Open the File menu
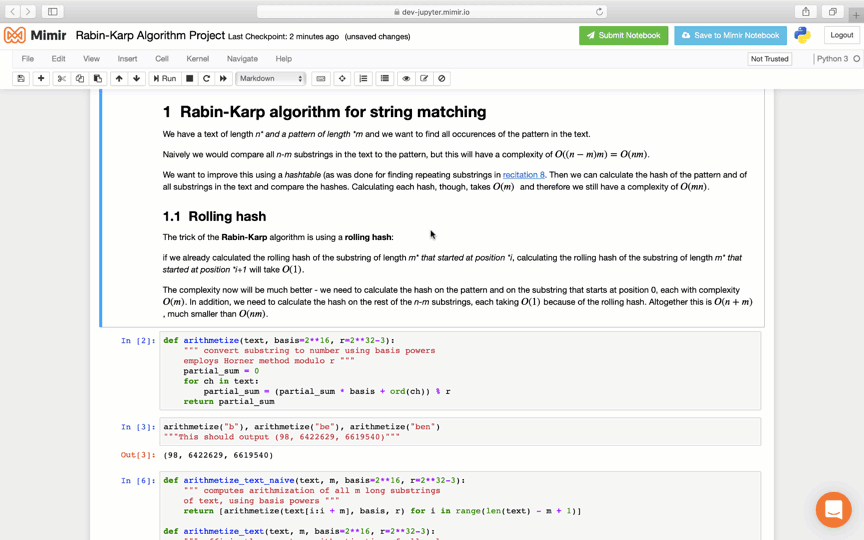864x540 pixels. coord(28,58)
